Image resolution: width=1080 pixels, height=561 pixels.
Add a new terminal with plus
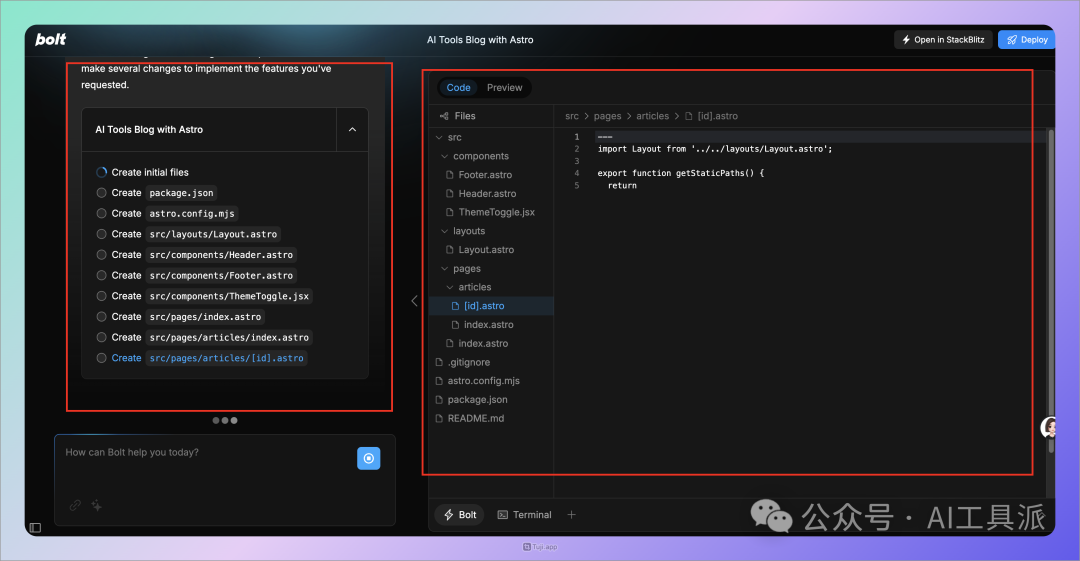point(571,515)
